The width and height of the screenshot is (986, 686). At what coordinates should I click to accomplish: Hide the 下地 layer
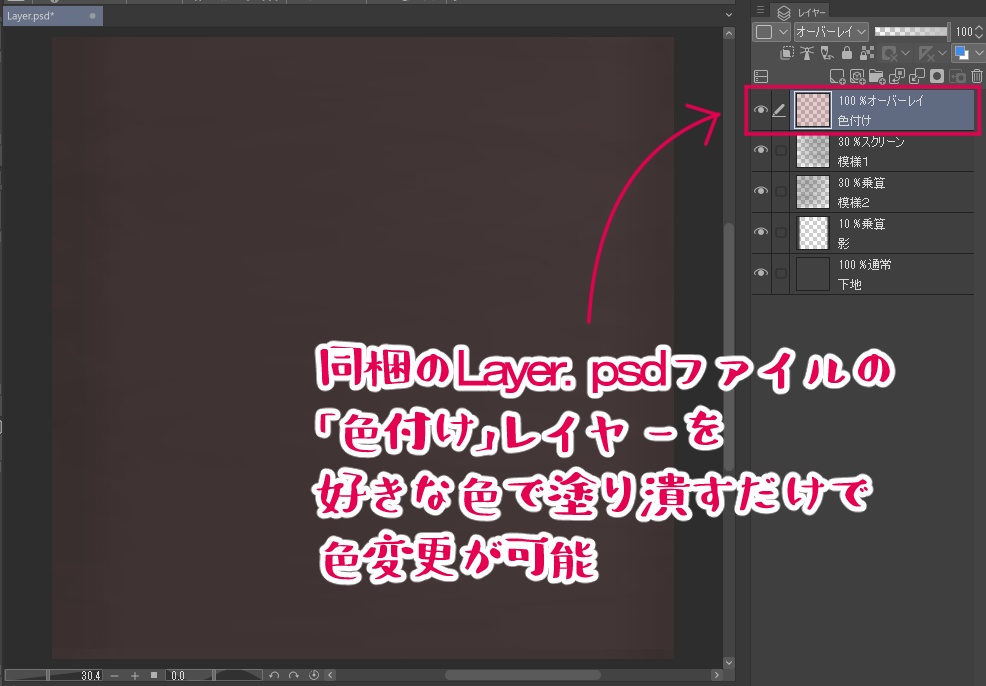[759, 273]
